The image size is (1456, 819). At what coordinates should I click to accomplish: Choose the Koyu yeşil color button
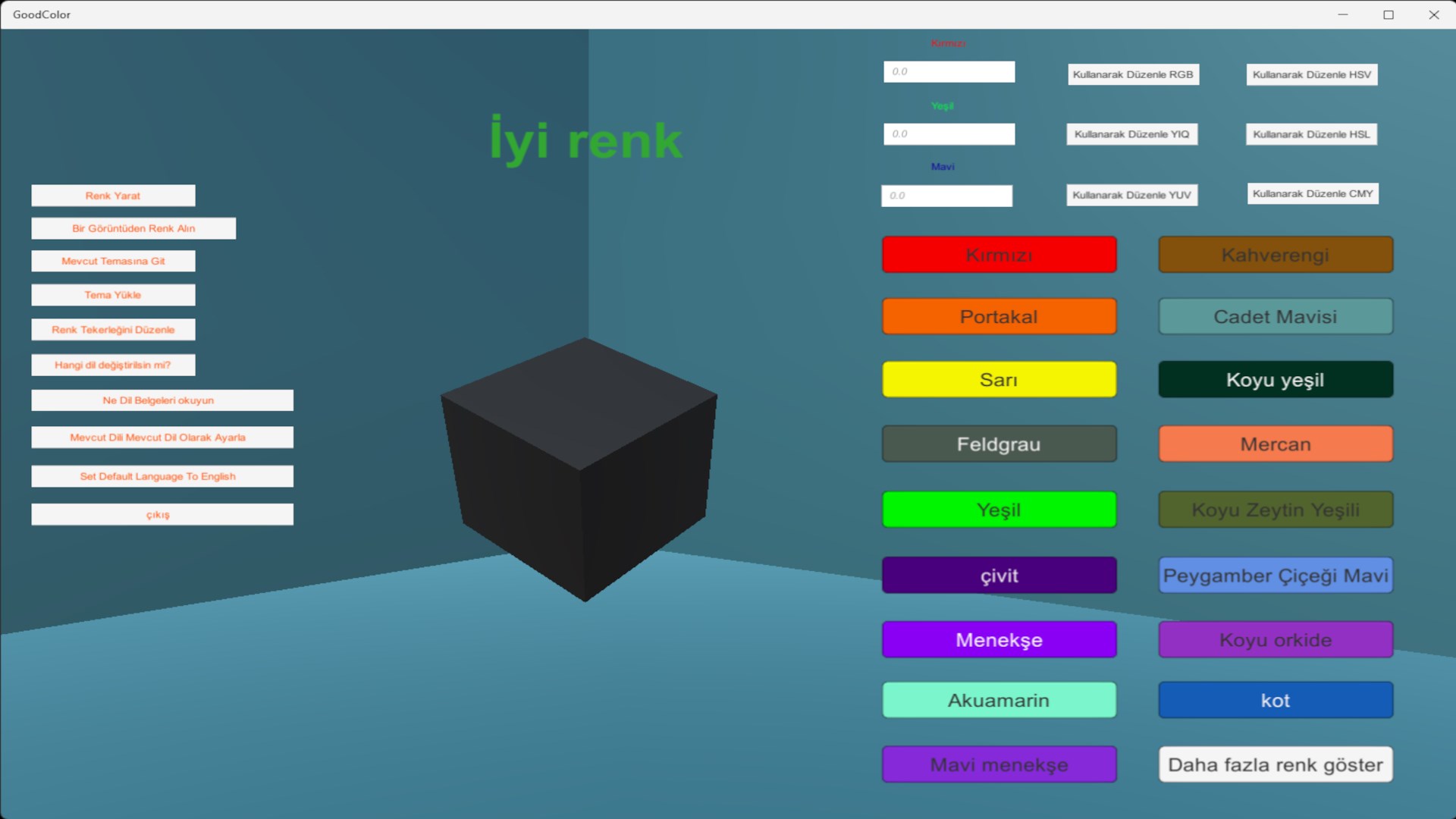[x=1275, y=379]
